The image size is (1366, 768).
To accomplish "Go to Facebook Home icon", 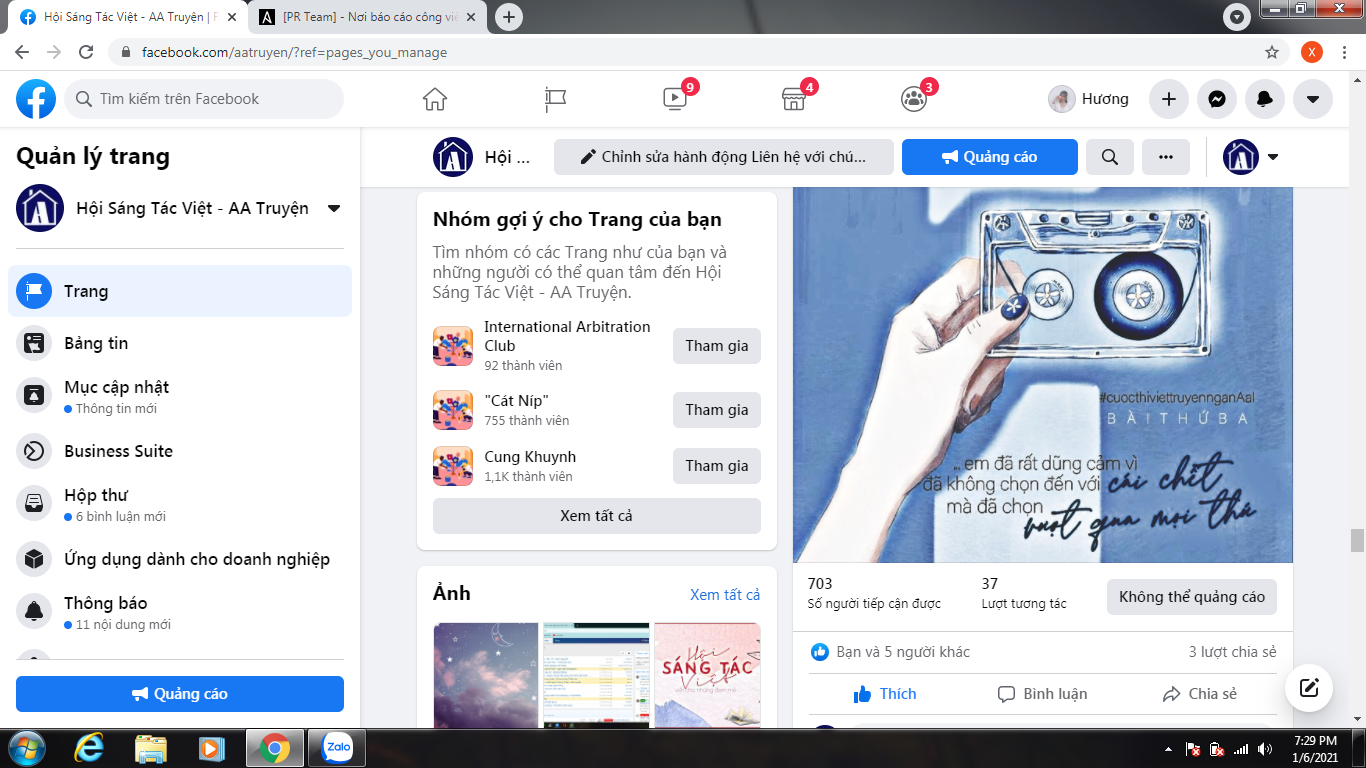I will (435, 99).
